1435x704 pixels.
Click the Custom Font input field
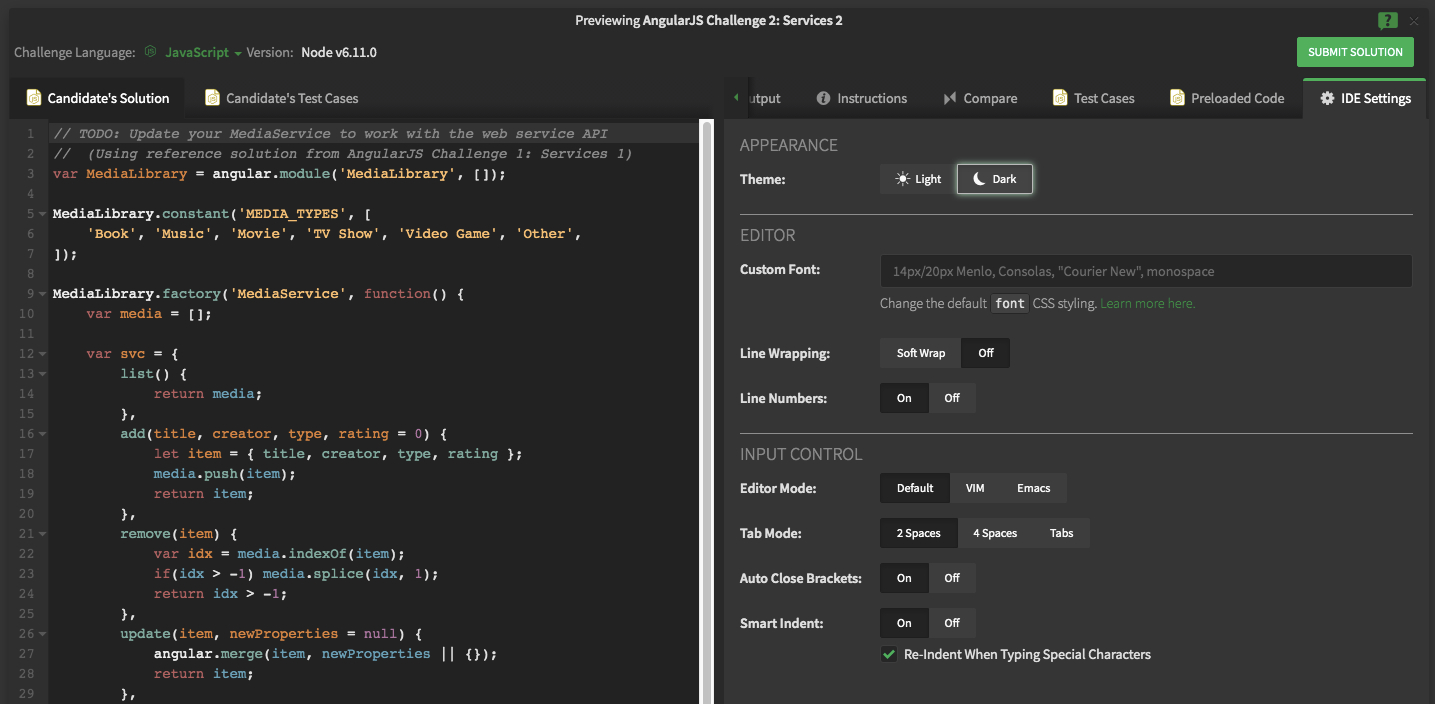(1145, 271)
